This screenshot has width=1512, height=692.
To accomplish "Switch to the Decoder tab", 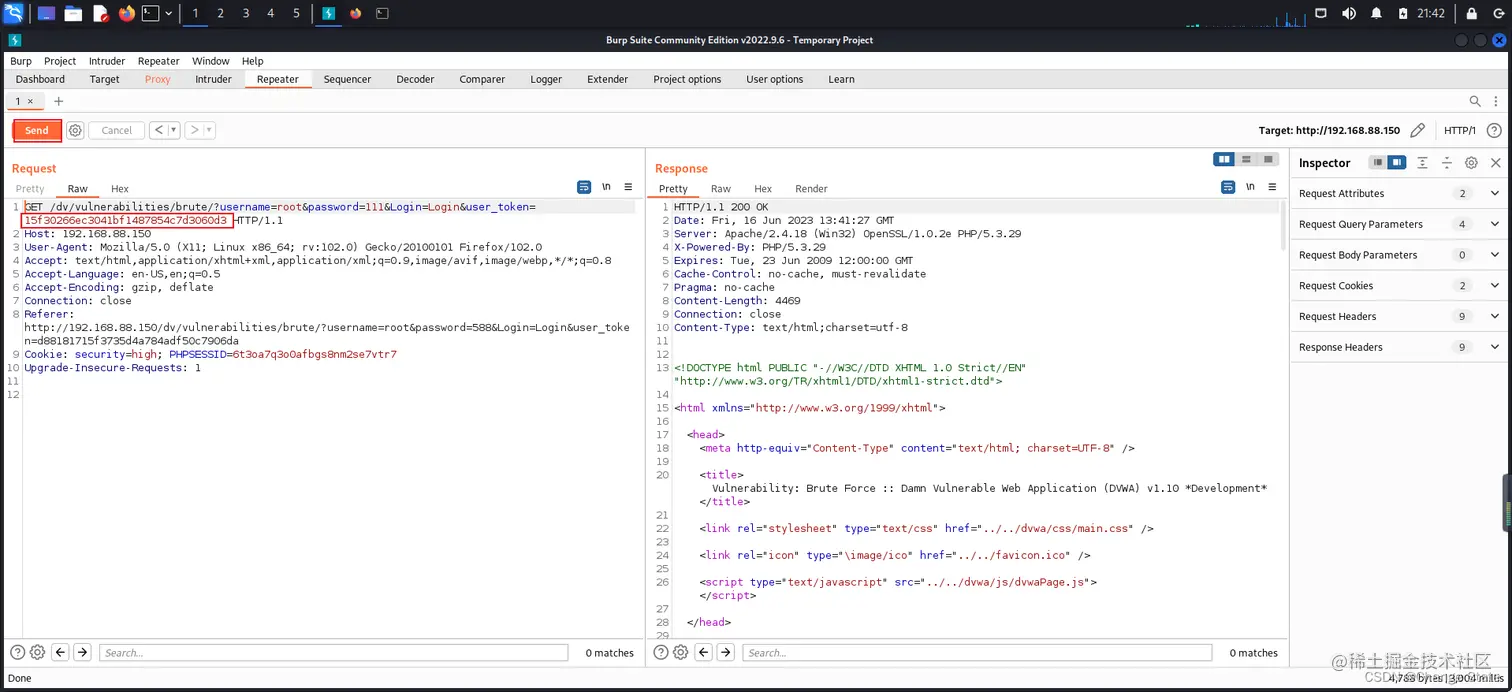I will [x=415, y=79].
